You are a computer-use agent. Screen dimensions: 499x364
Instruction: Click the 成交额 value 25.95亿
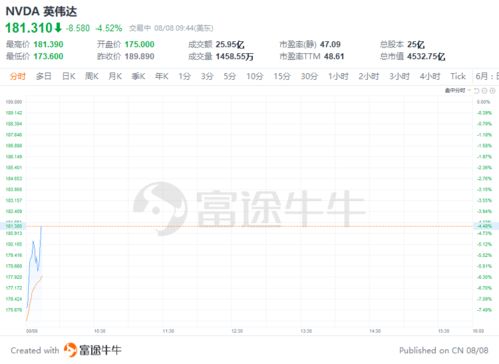(x=230, y=44)
